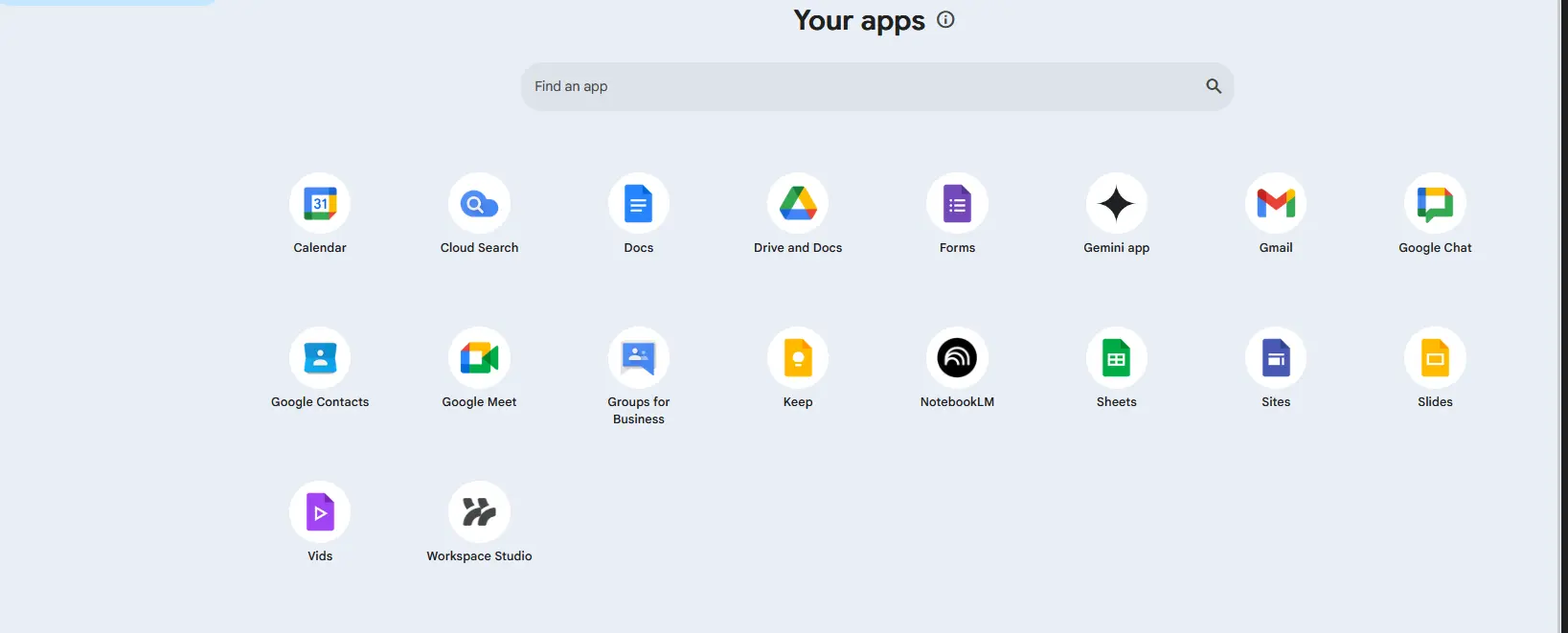
Task: Launch Workspace Studio app
Action: [479, 511]
